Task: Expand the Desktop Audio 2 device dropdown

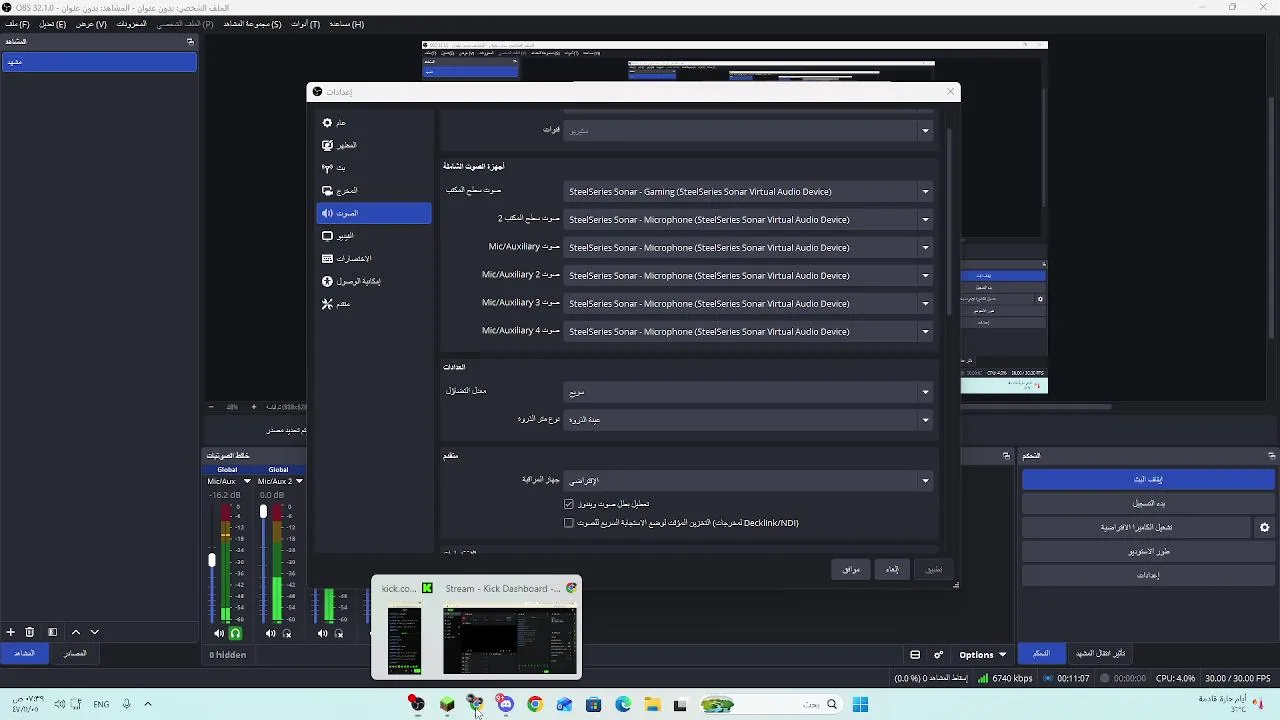Action: (748, 220)
